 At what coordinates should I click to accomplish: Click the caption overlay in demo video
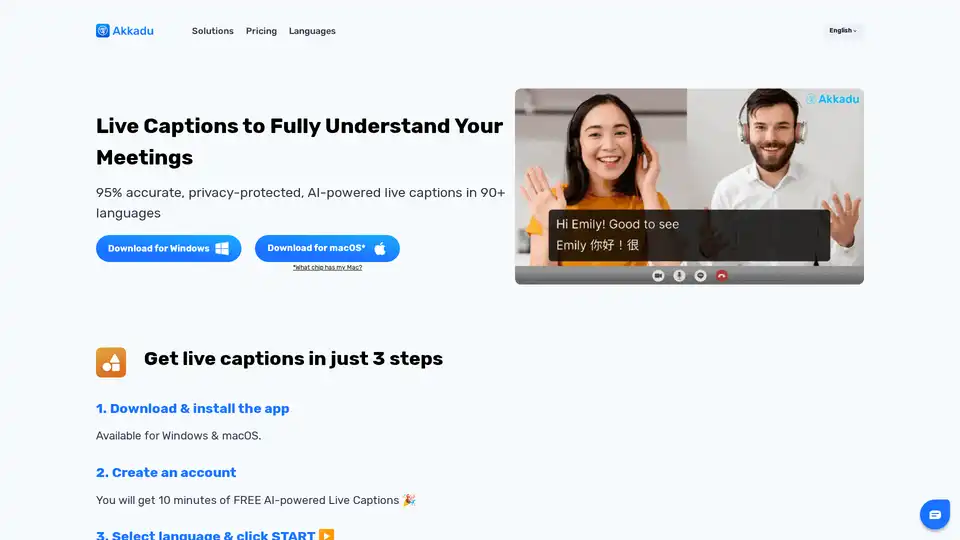pos(689,235)
